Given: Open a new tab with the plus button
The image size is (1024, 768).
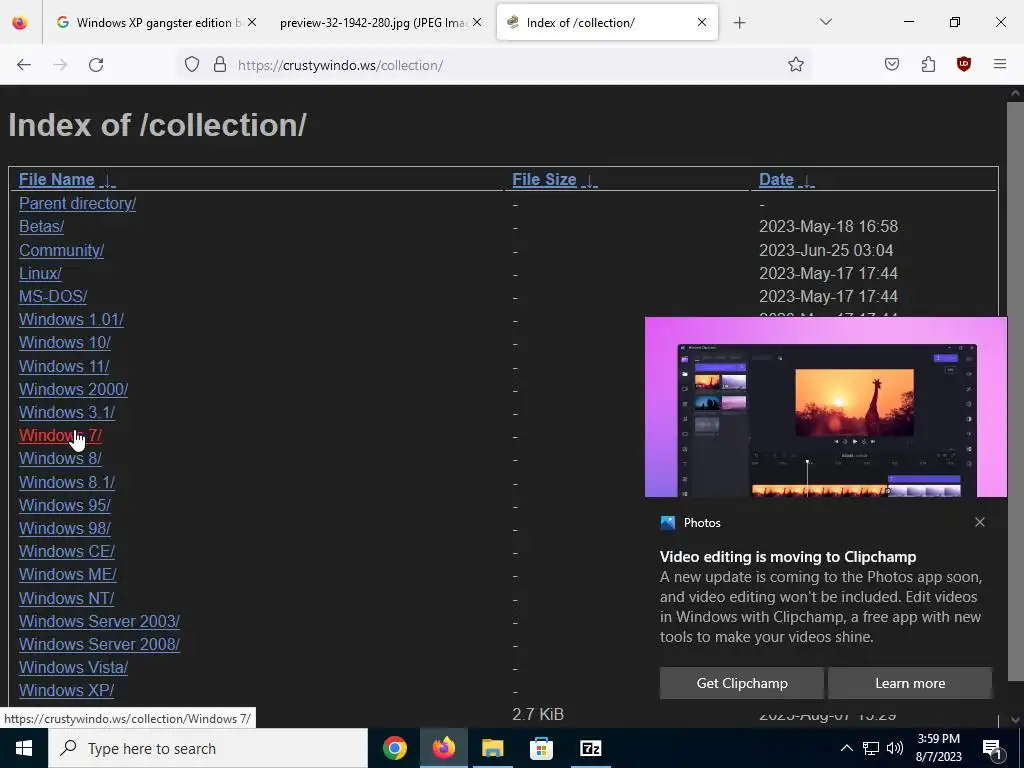Looking at the screenshot, I should pyautogui.click(x=739, y=23).
